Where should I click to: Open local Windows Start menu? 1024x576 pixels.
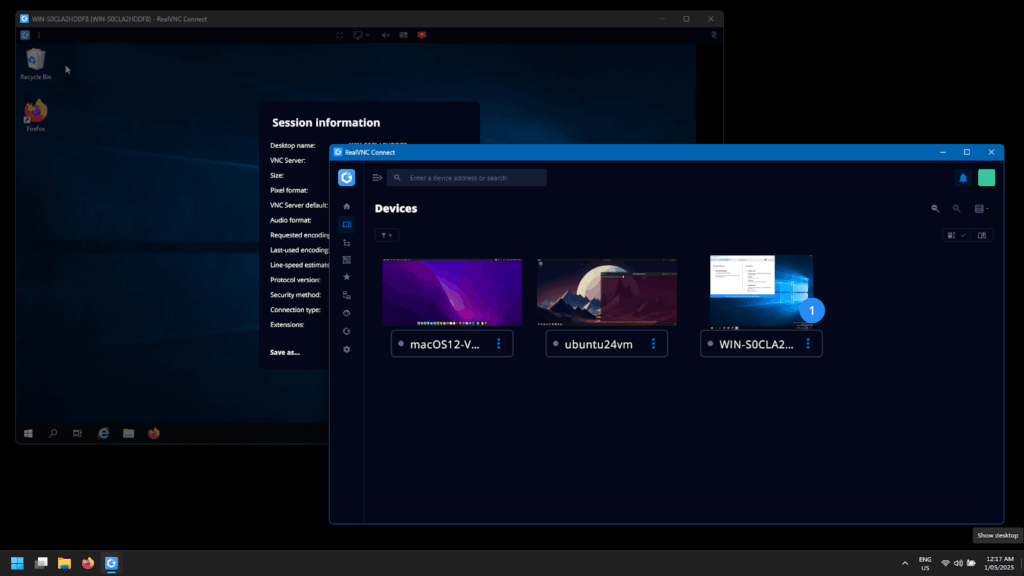(x=17, y=563)
